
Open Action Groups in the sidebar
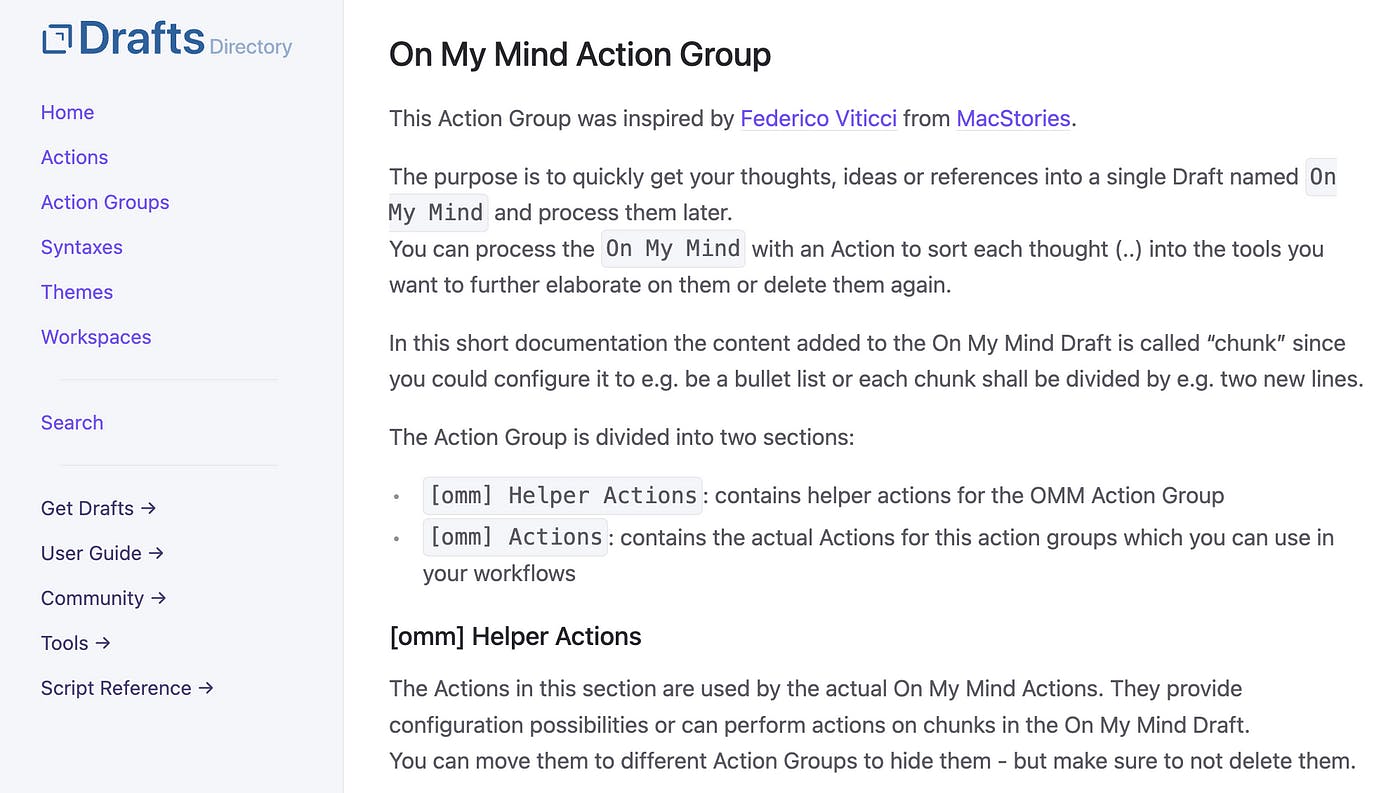tap(105, 203)
